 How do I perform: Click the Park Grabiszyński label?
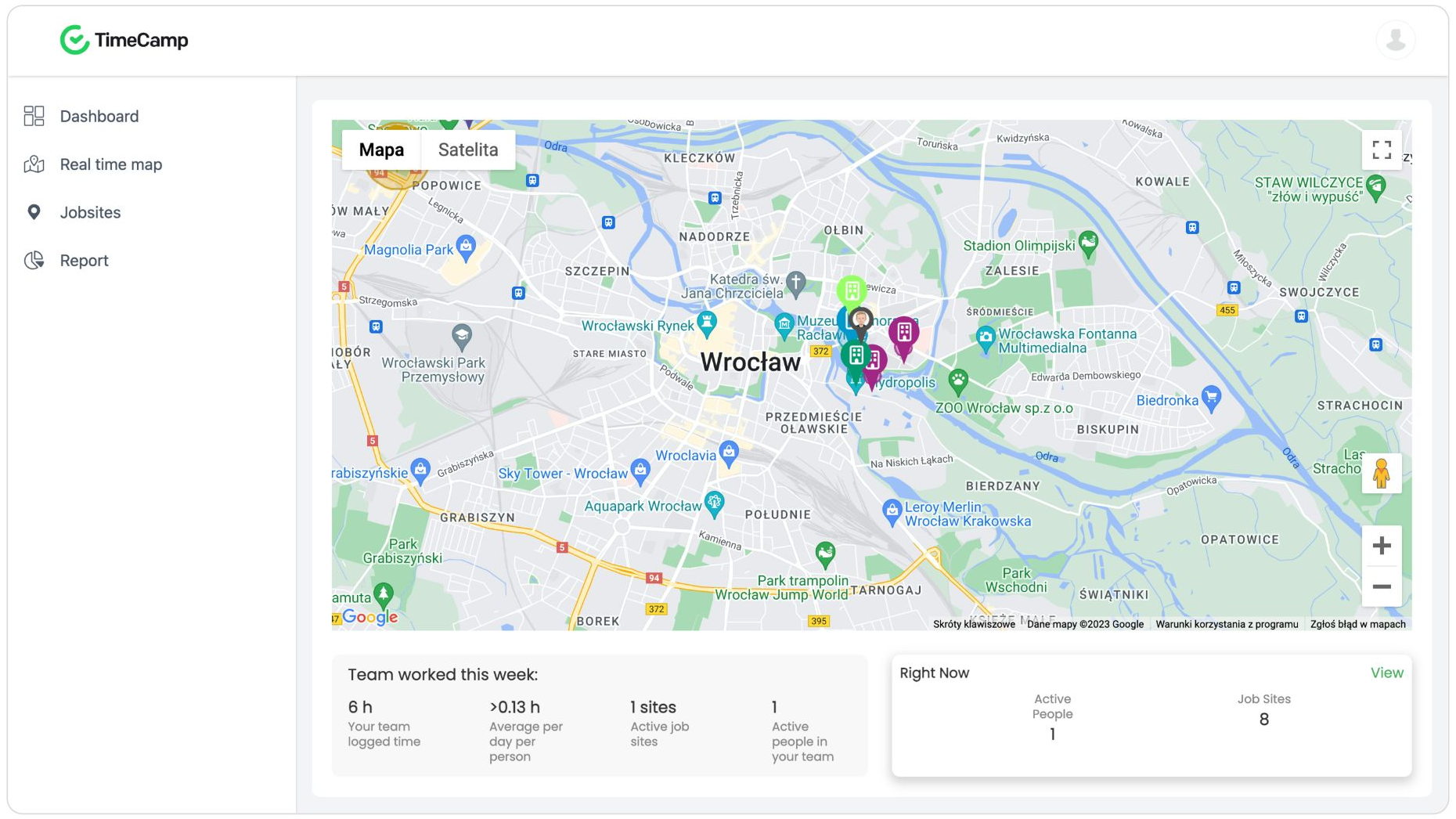(x=402, y=551)
